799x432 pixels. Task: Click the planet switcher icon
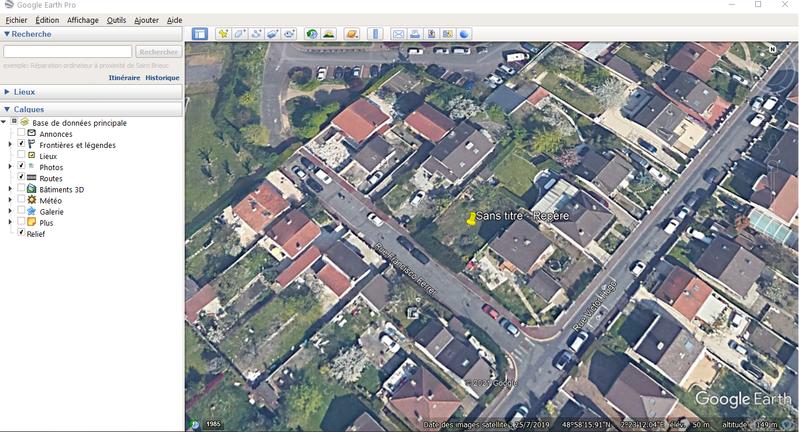tap(351, 34)
